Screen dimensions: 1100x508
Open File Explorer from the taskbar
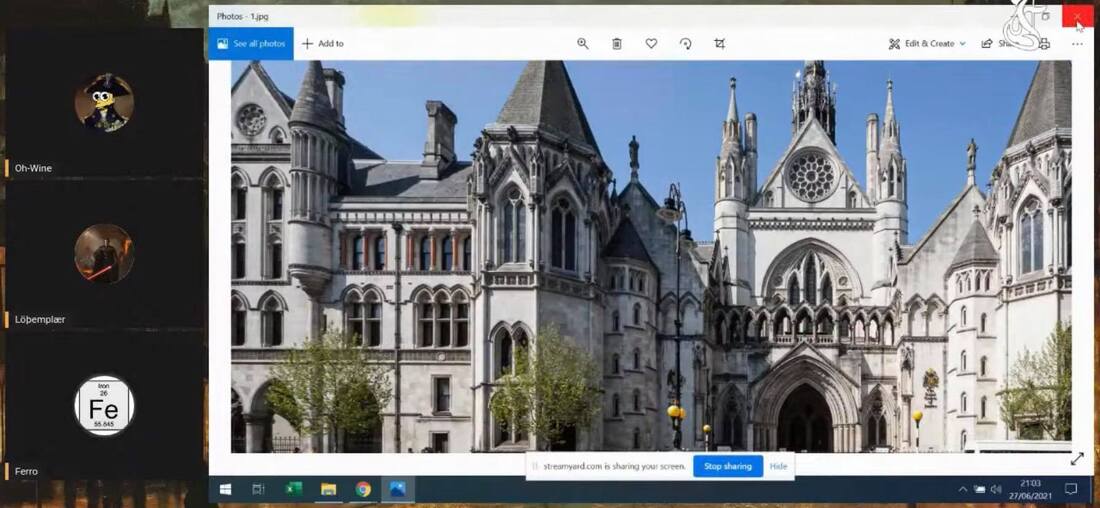(x=328, y=490)
